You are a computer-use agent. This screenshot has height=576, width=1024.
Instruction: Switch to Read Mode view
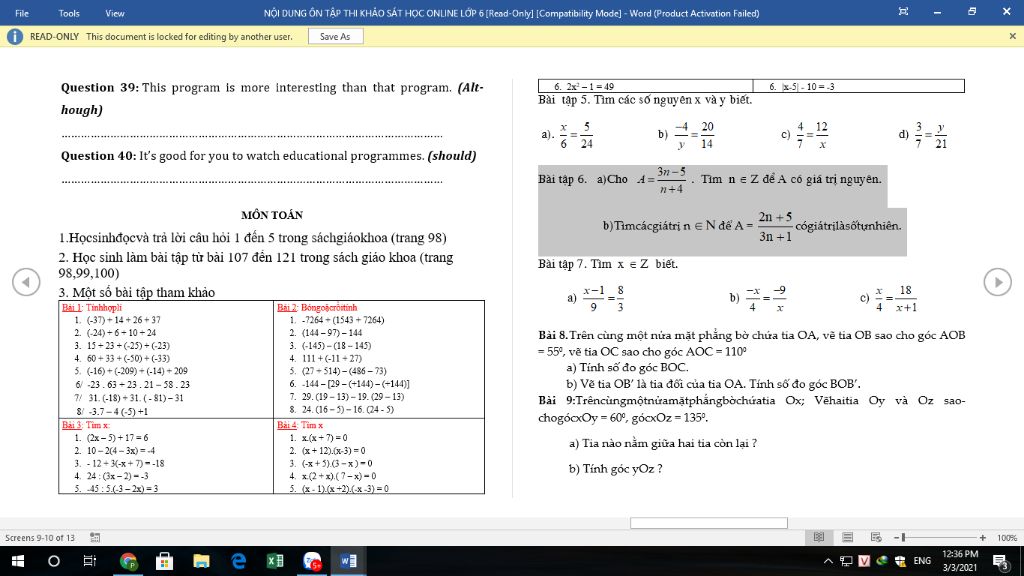[818, 537]
